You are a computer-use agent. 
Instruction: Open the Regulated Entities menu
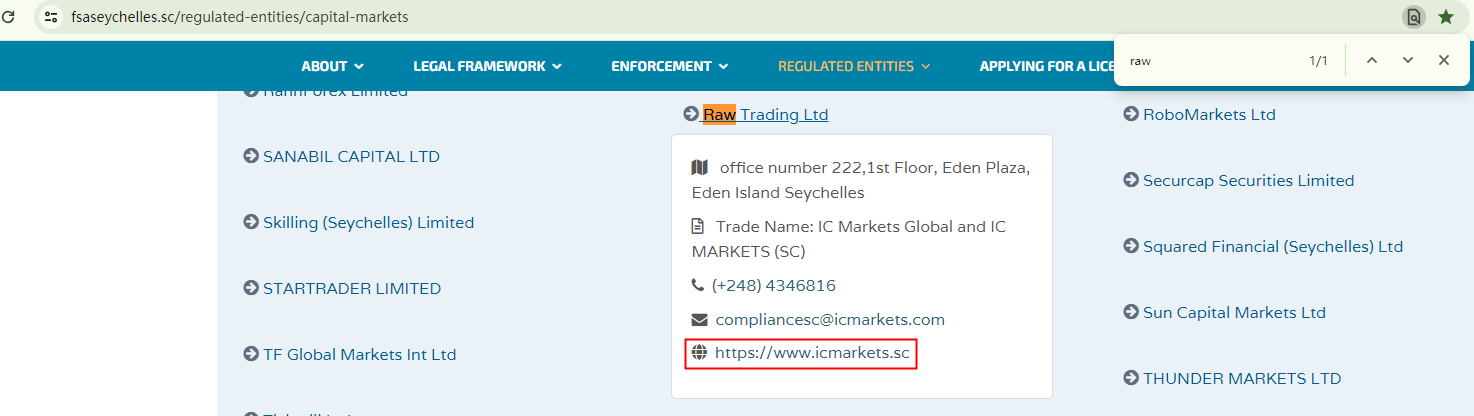[x=854, y=66]
